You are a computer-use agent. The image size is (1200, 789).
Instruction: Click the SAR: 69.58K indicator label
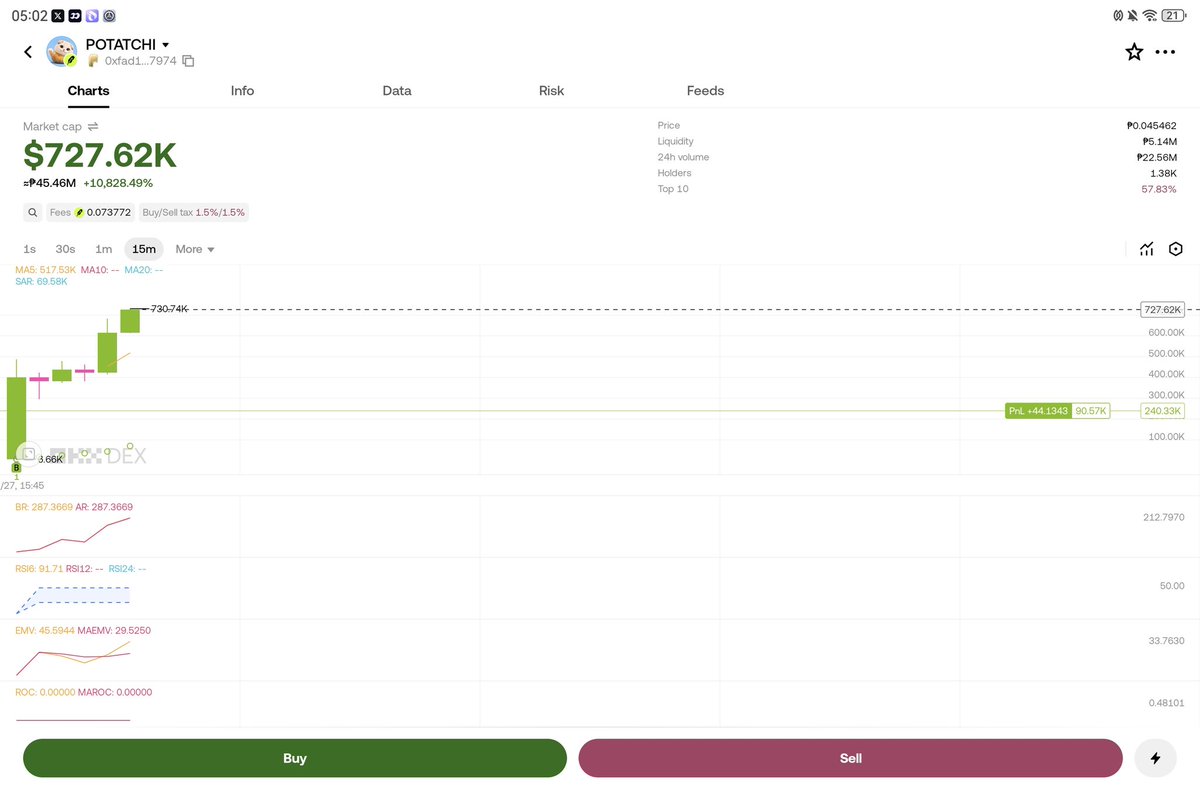click(x=41, y=282)
